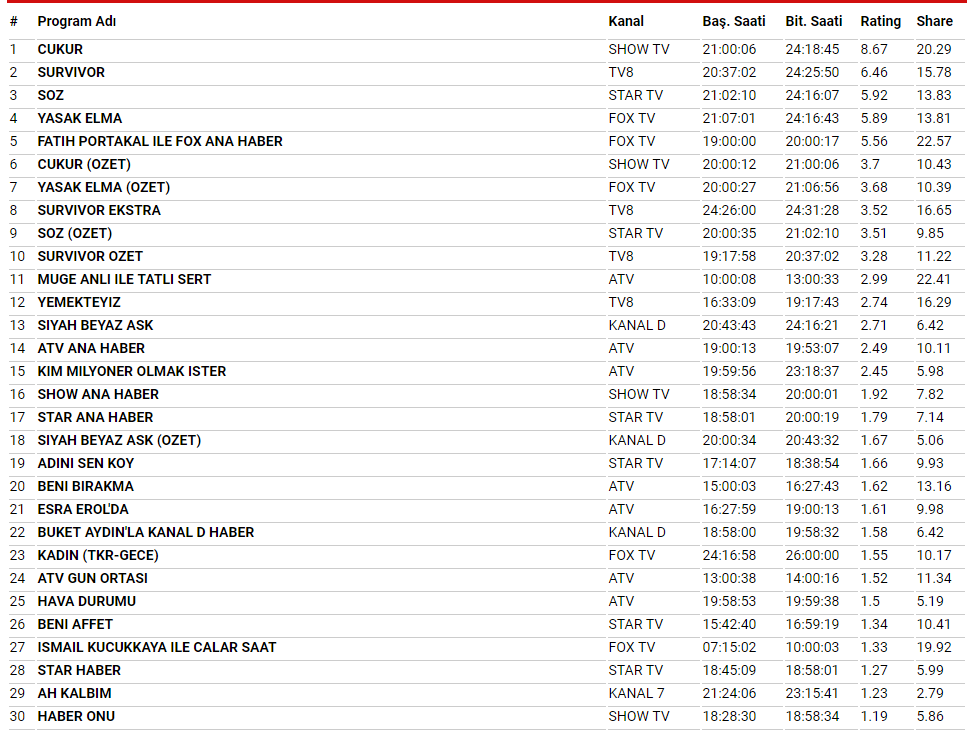
Task: Select the SURVIVOR program name in row 2
Action: (x=71, y=72)
